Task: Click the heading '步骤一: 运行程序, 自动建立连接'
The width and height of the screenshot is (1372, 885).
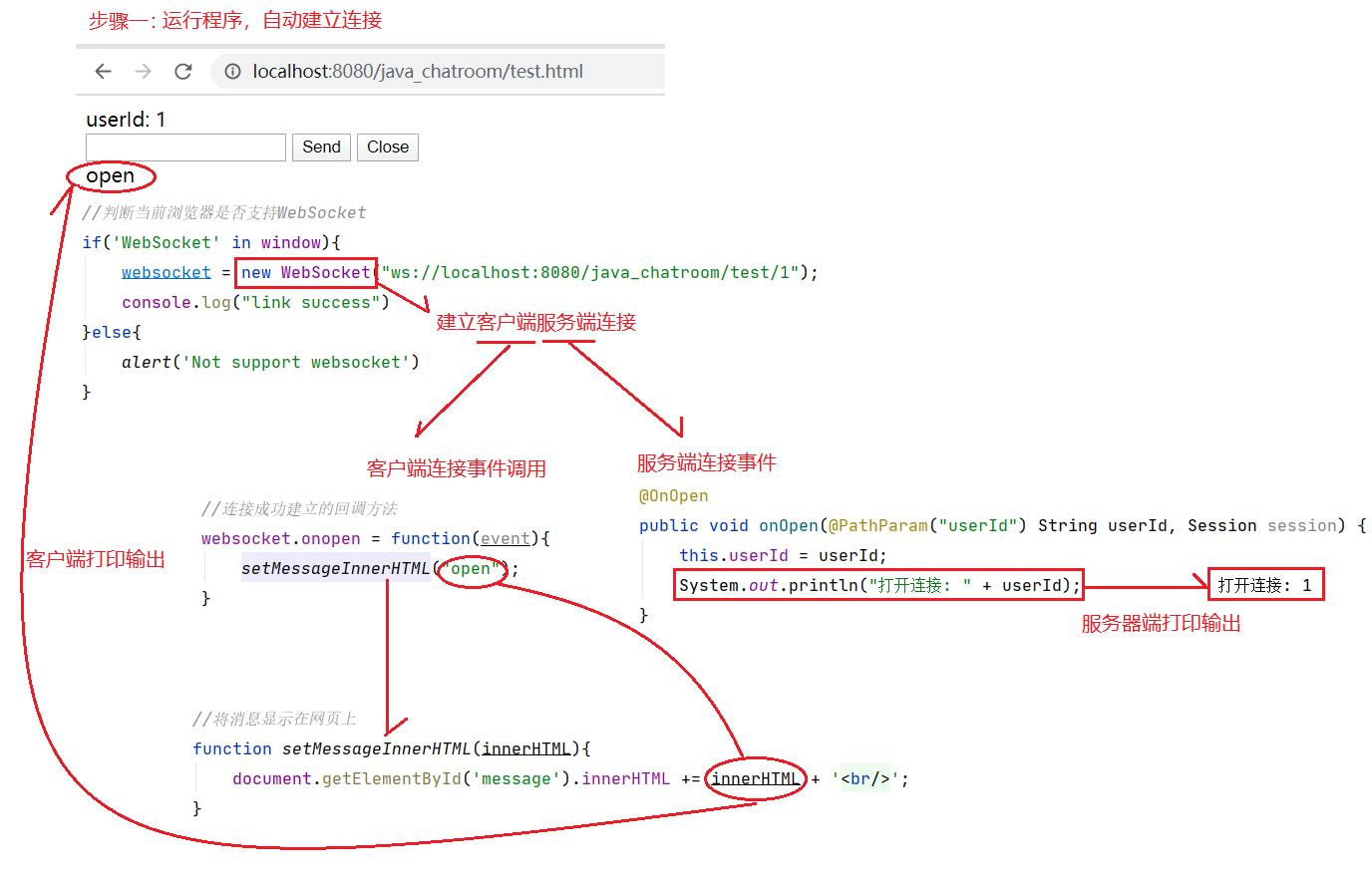Action: (234, 20)
